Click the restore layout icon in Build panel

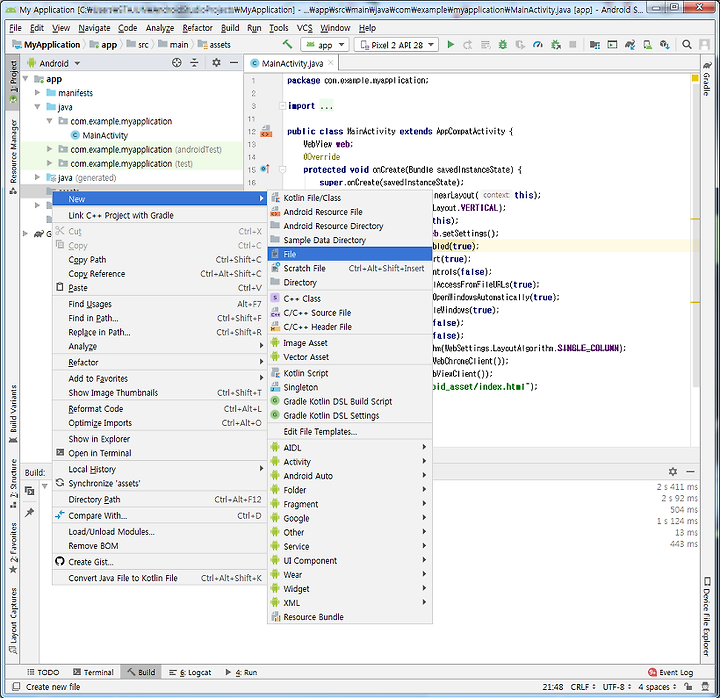pyautogui.click(x=30, y=491)
